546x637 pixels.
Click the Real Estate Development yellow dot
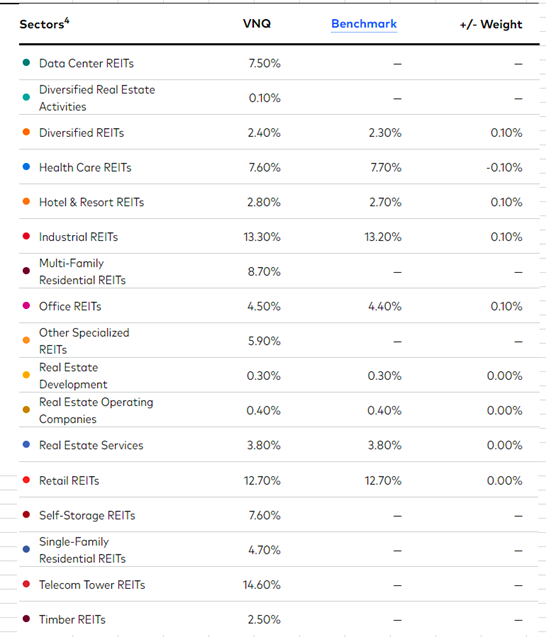coord(26,375)
